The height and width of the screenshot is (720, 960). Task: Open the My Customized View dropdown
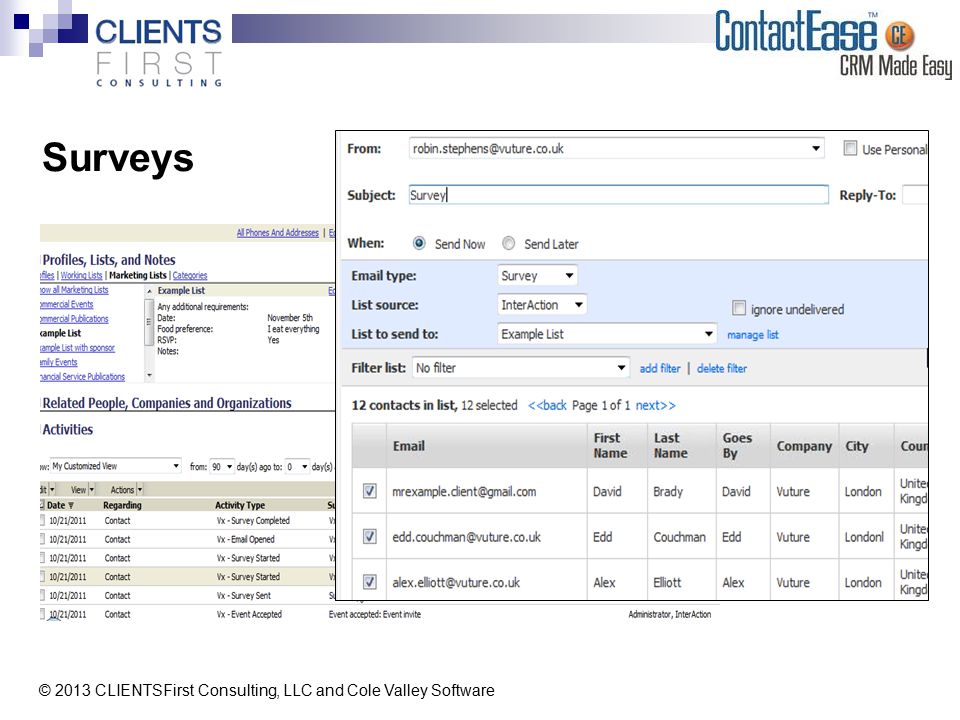(x=115, y=466)
